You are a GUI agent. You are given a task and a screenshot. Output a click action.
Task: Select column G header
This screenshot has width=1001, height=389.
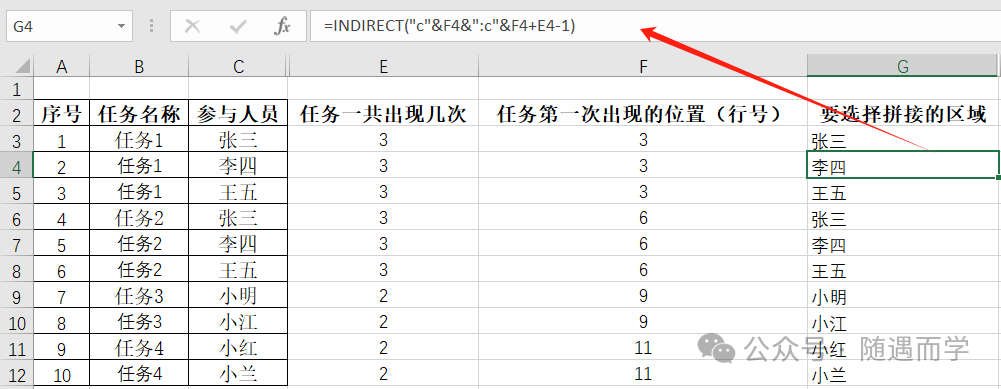[x=903, y=66]
